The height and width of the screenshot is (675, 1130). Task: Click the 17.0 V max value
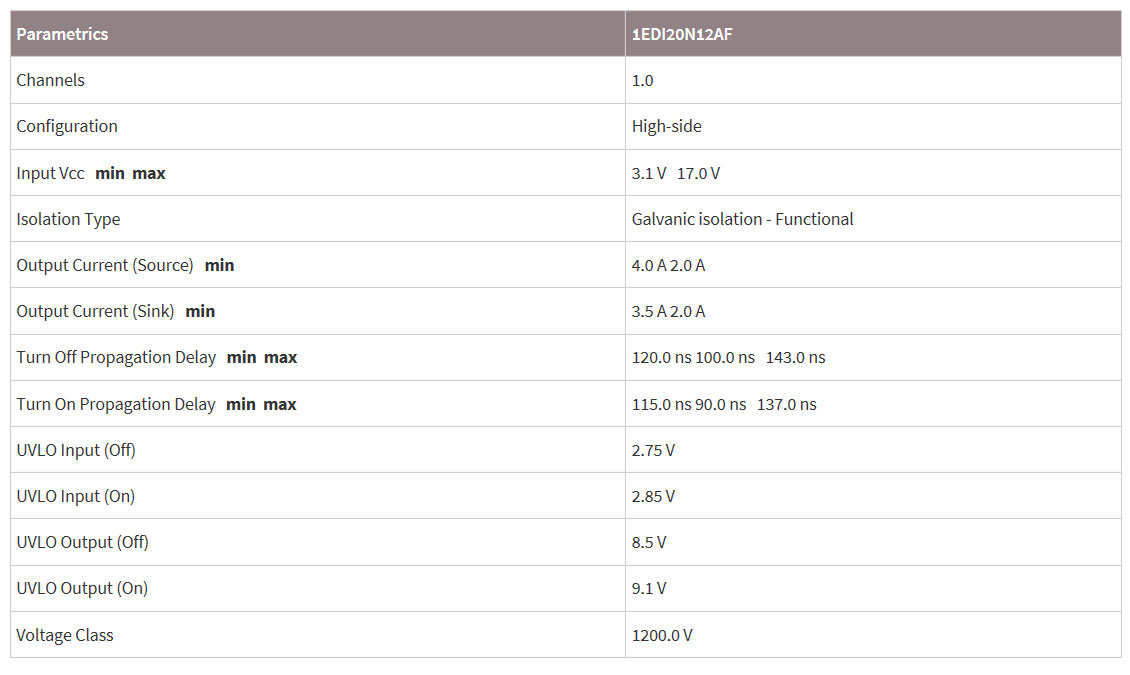coord(698,173)
